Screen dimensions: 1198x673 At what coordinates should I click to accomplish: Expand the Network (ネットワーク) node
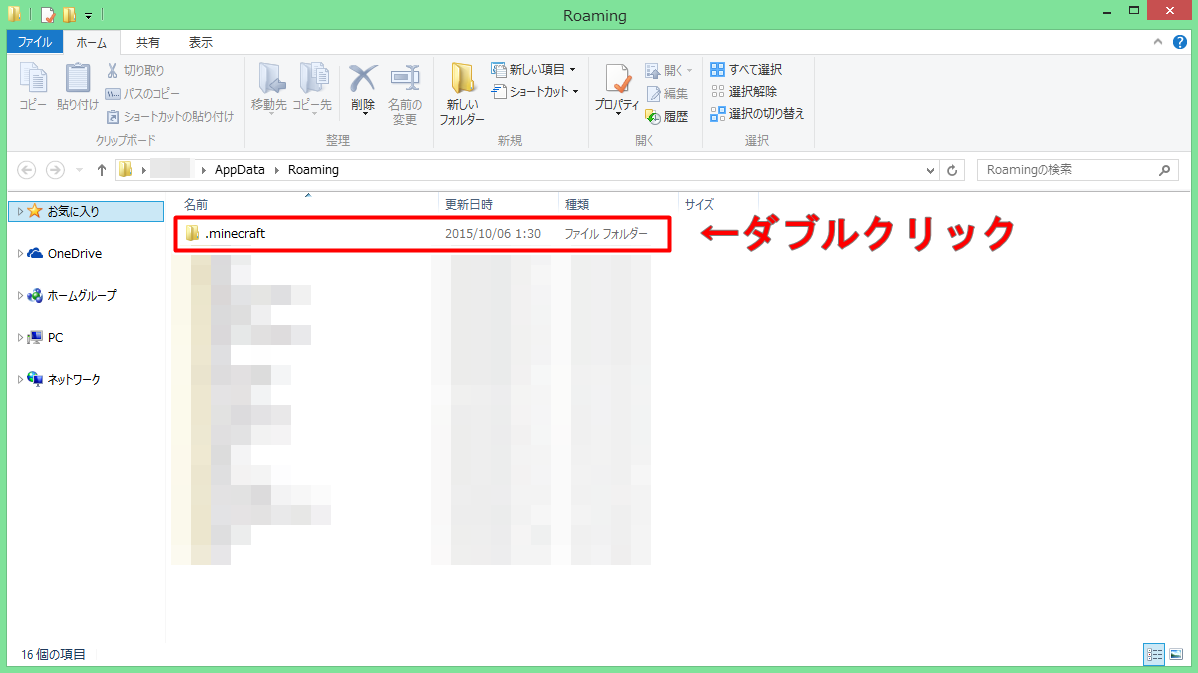[x=20, y=380]
